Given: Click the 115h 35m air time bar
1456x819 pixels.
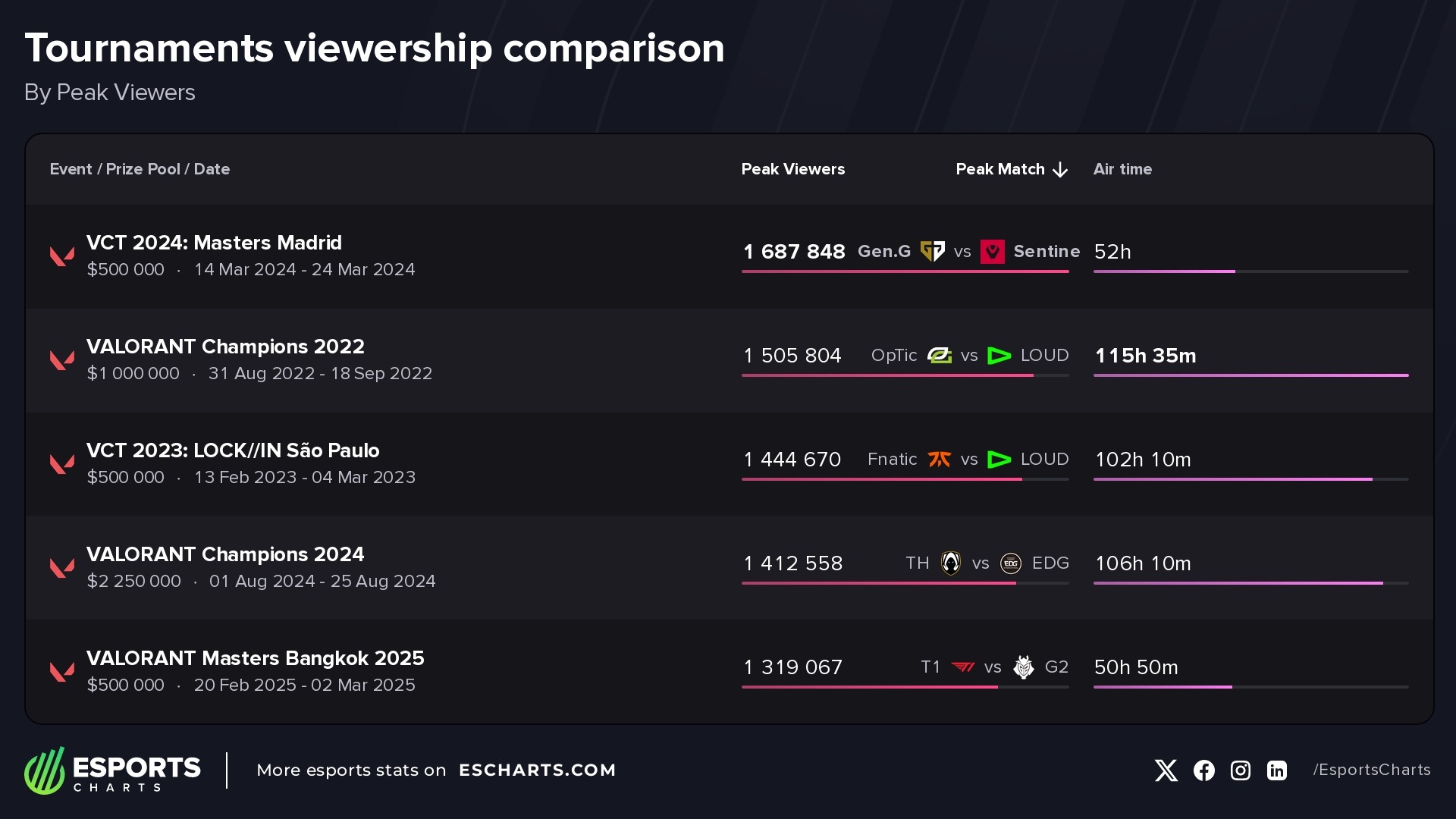Looking at the screenshot, I should click(1250, 375).
